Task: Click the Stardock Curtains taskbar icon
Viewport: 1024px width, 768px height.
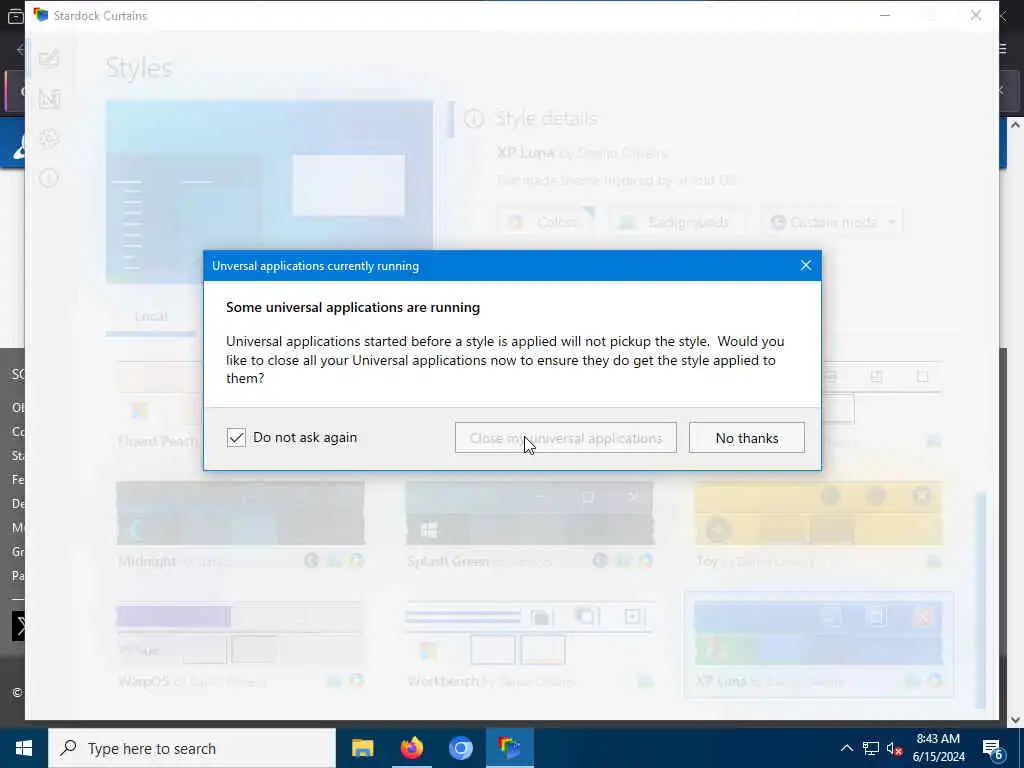Action: (x=509, y=748)
